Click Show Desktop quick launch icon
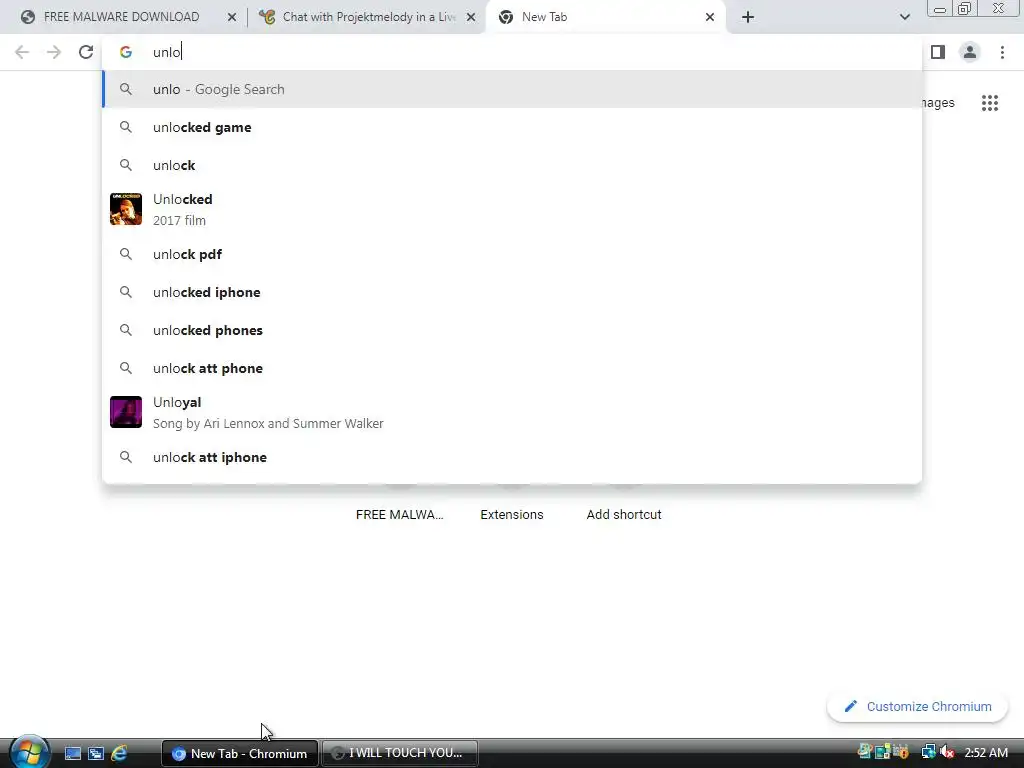 point(72,753)
